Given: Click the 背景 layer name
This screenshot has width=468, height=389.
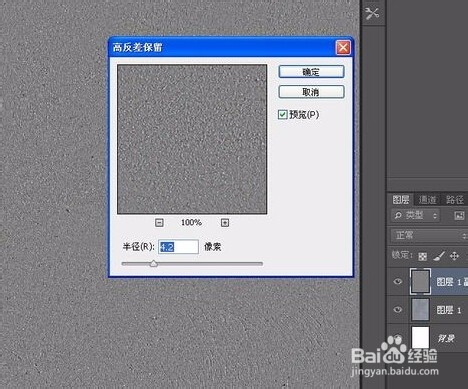Looking at the screenshot, I should [x=446, y=338].
